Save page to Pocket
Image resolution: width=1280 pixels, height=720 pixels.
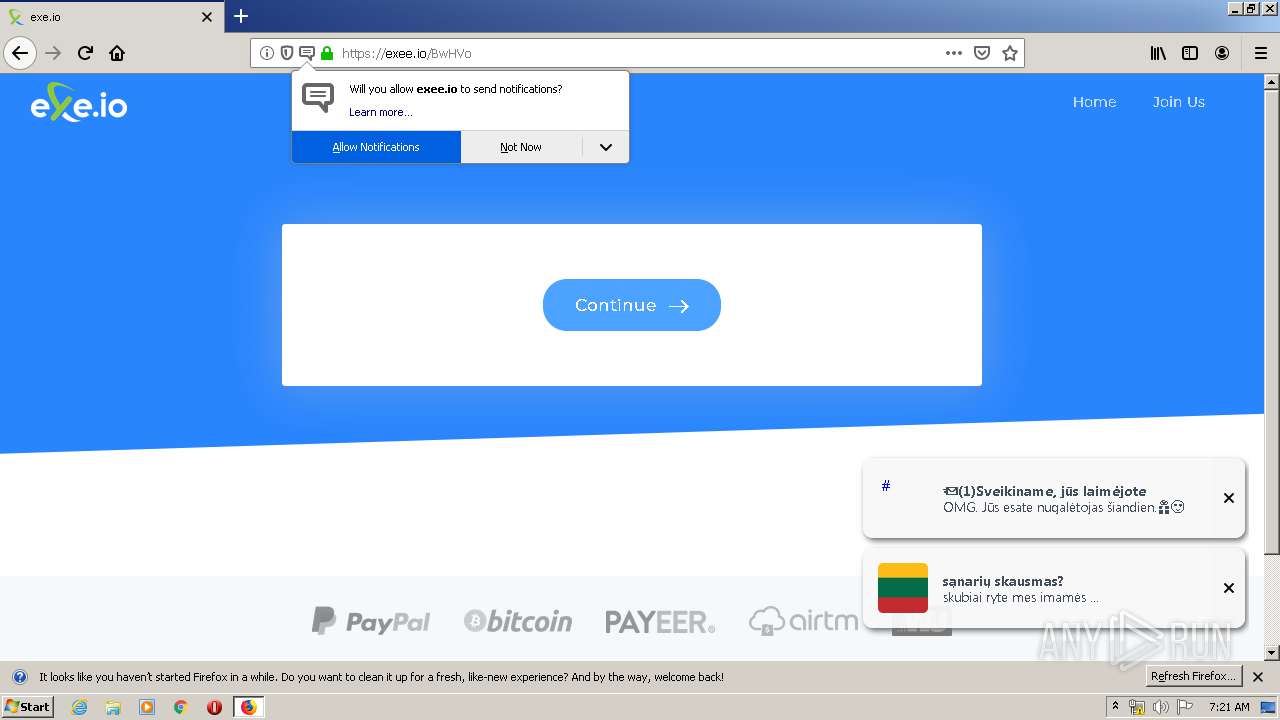(982, 53)
